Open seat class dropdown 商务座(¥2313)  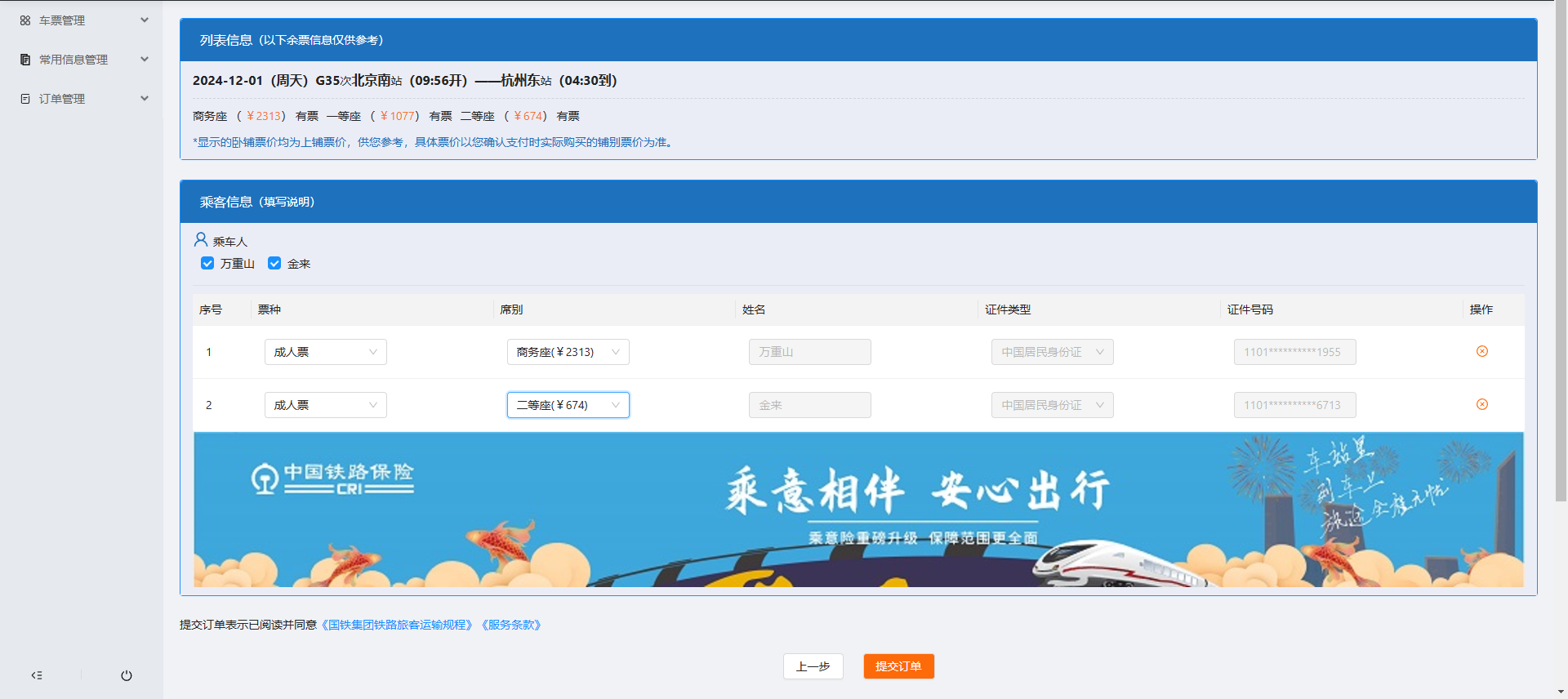(568, 352)
